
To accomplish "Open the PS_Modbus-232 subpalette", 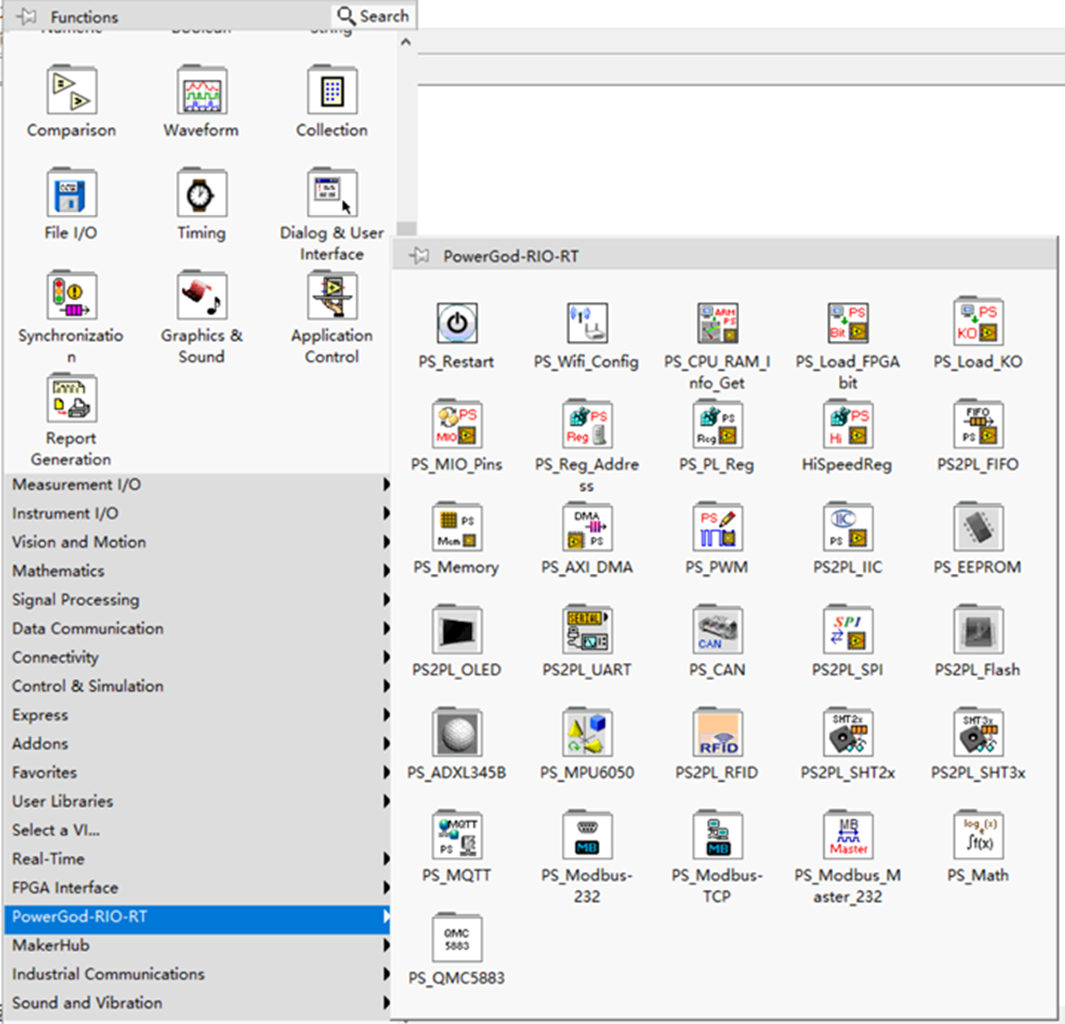I will pyautogui.click(x=587, y=834).
